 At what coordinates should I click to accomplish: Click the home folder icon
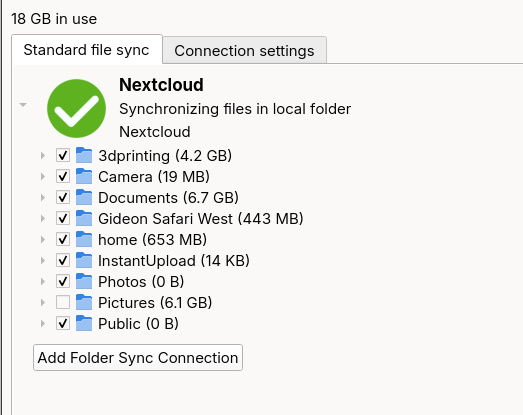point(84,240)
